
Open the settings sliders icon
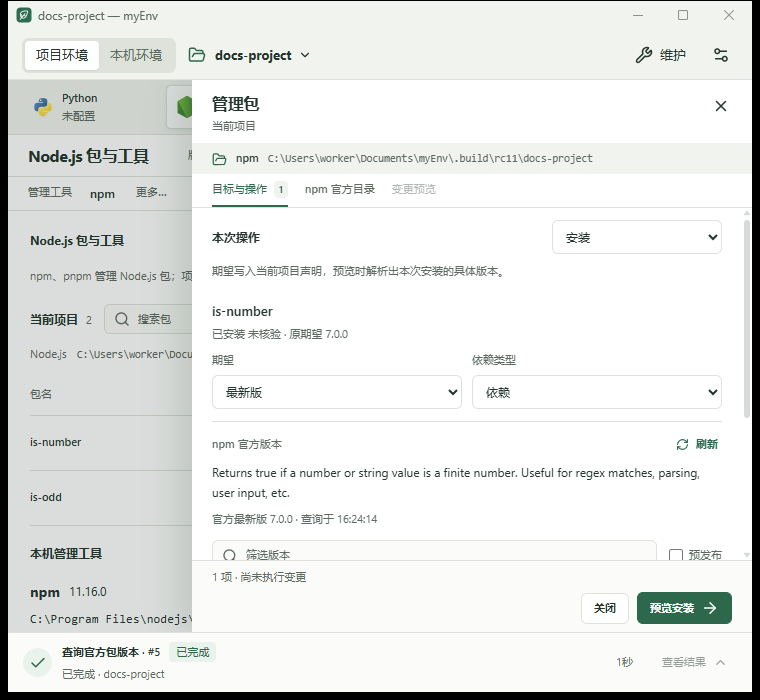721,55
